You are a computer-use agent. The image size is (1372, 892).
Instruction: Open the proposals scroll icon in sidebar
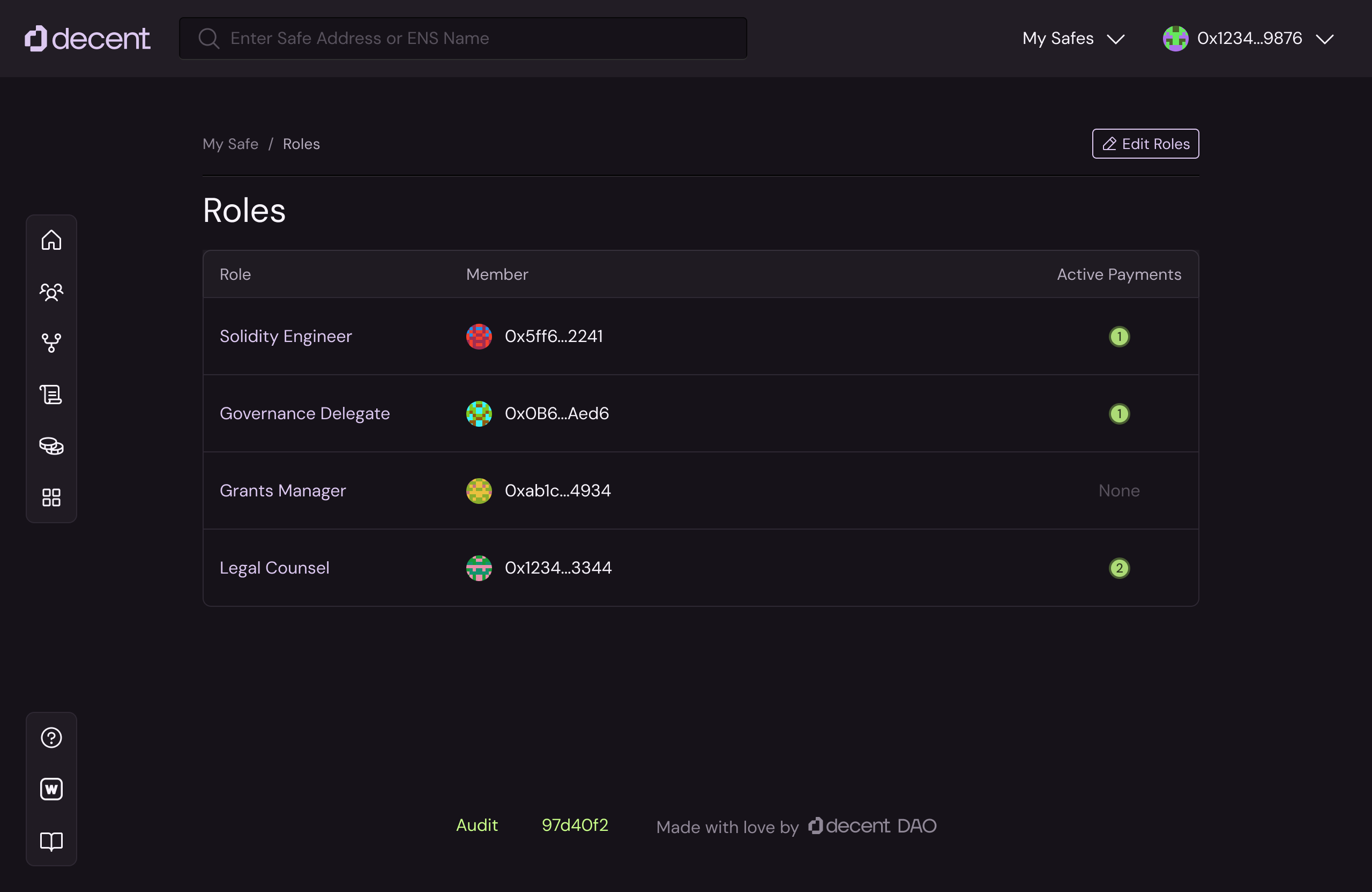click(51, 395)
